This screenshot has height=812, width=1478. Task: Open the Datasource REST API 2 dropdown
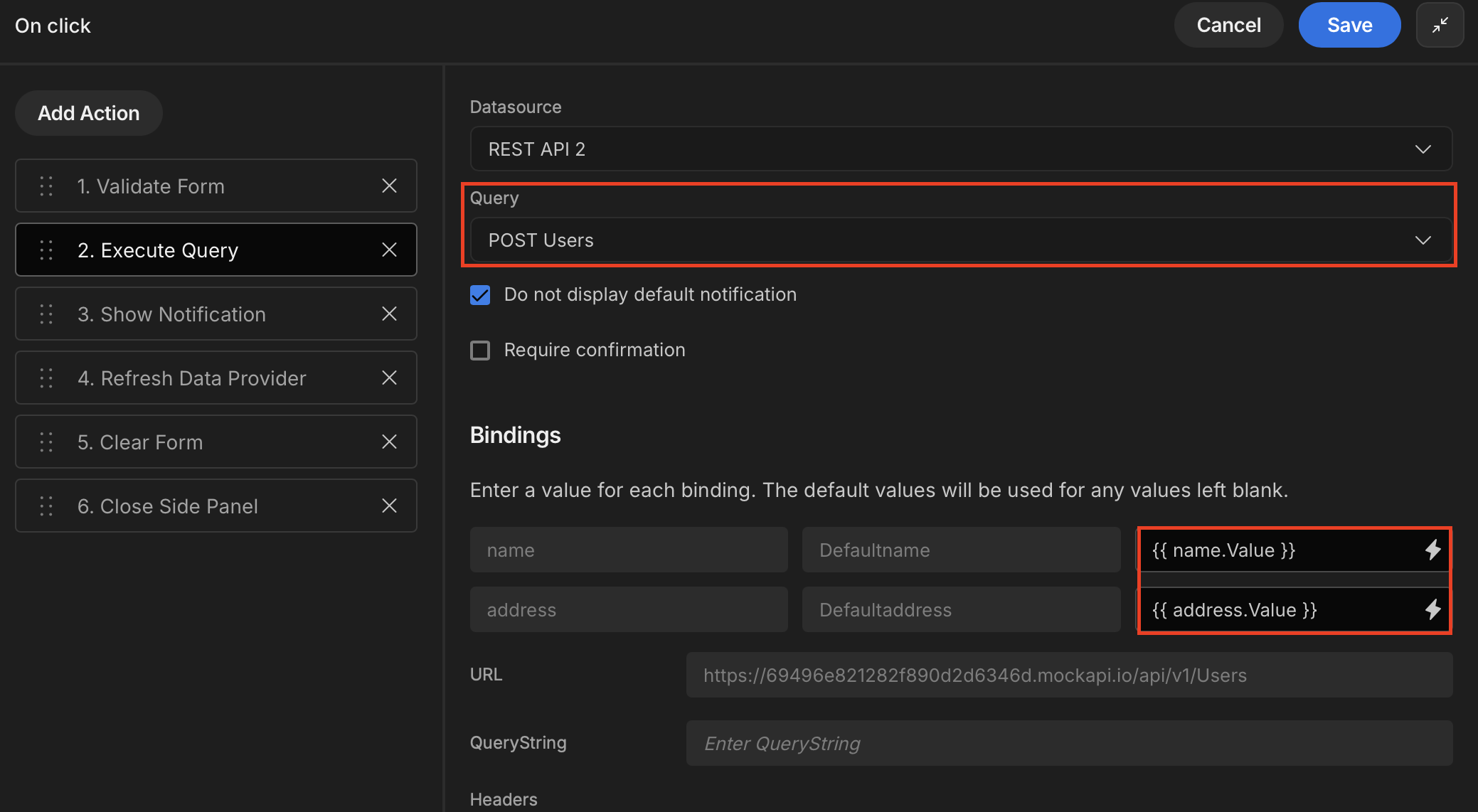960,149
